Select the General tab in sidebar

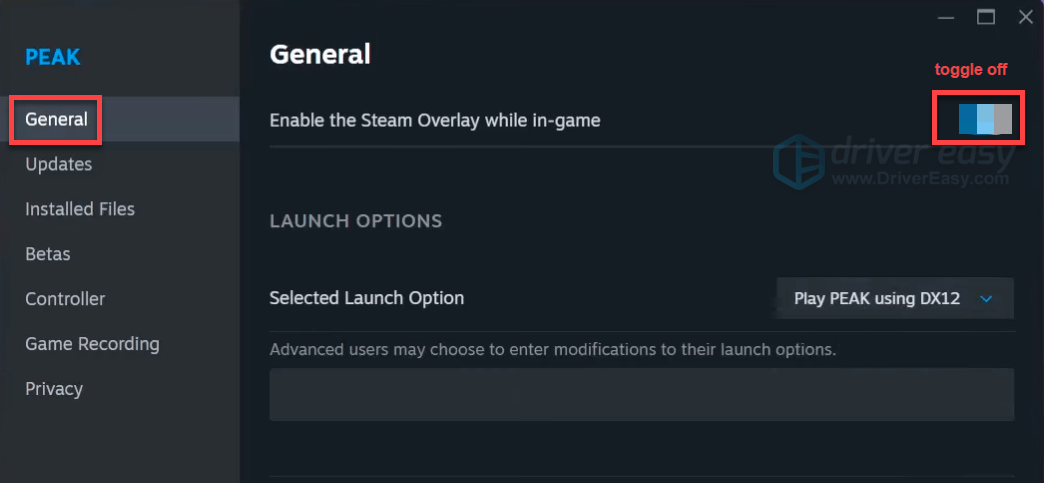[x=56, y=120]
